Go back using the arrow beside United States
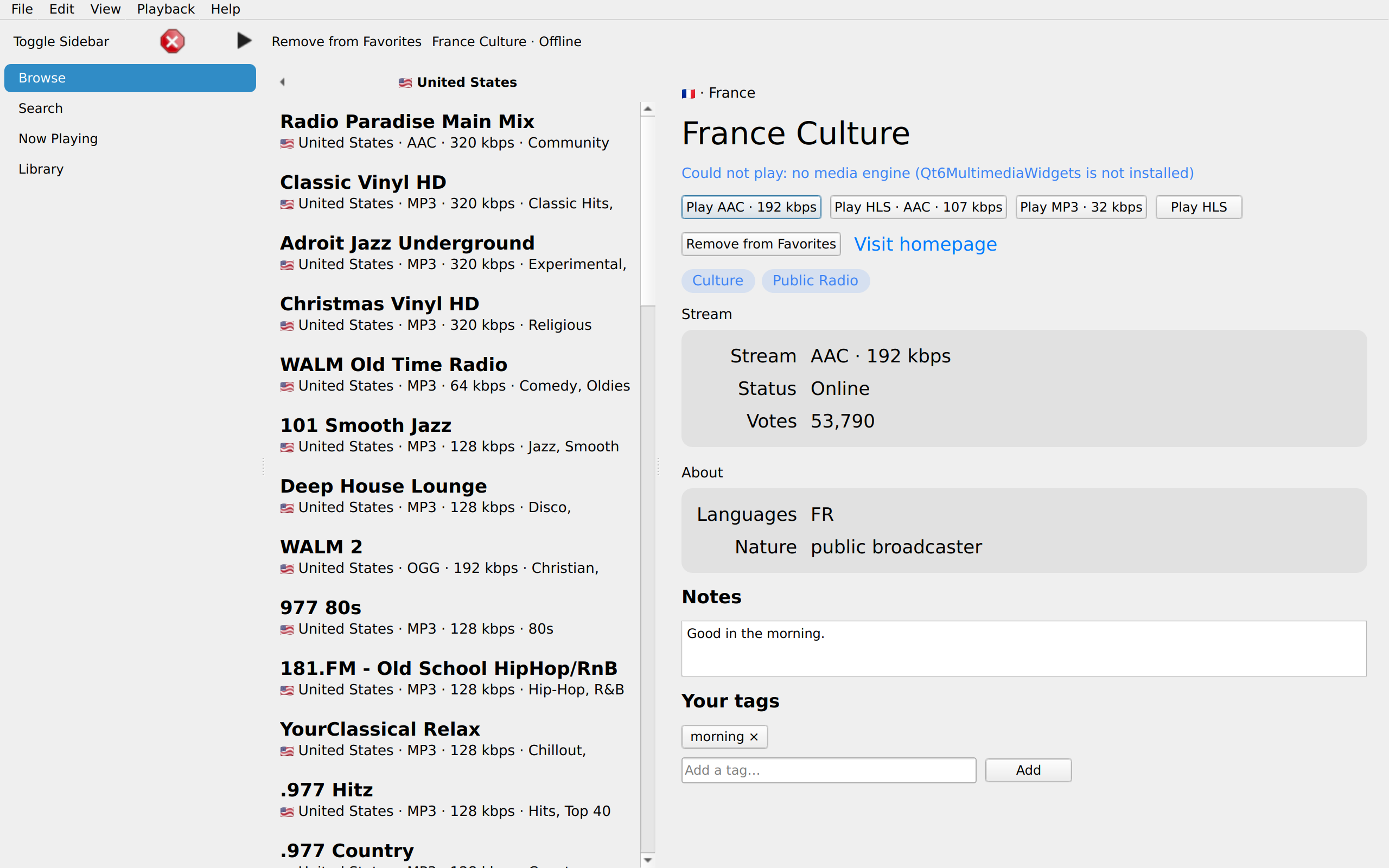This screenshot has height=868, width=1389. [x=282, y=82]
